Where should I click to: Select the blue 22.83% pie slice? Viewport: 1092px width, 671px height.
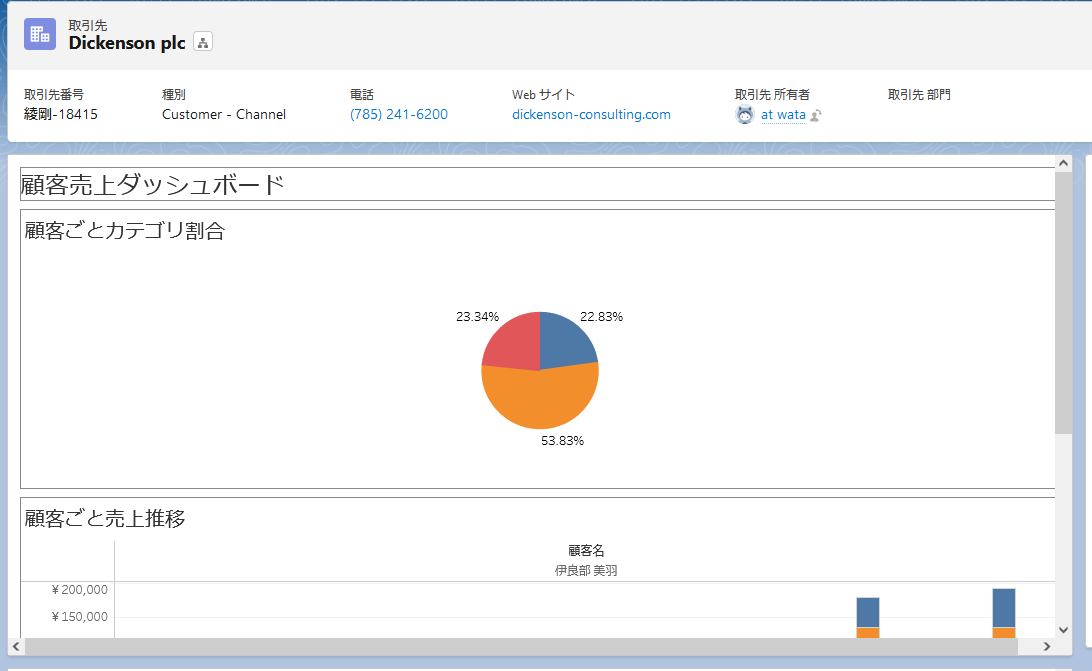566,340
